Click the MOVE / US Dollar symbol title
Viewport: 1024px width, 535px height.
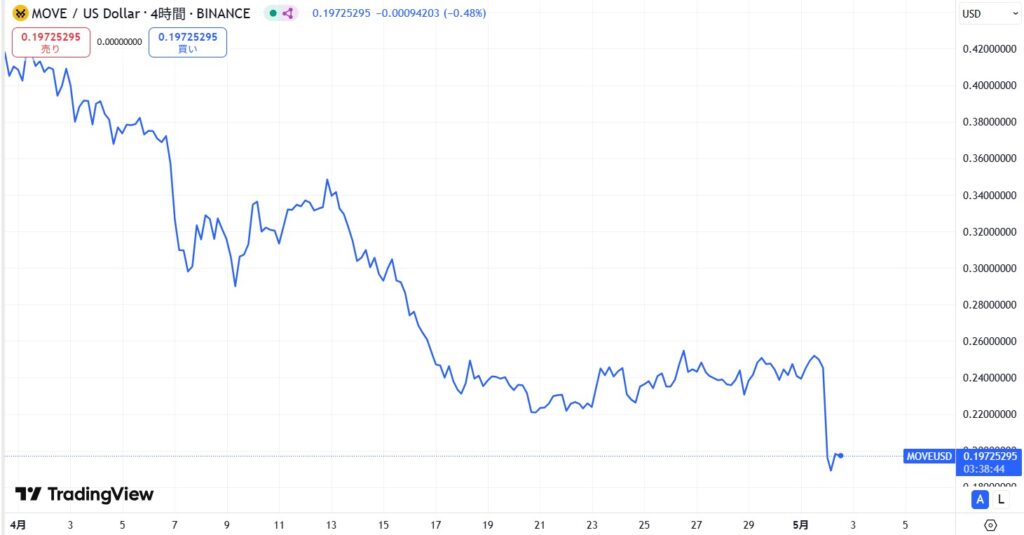click(86, 13)
